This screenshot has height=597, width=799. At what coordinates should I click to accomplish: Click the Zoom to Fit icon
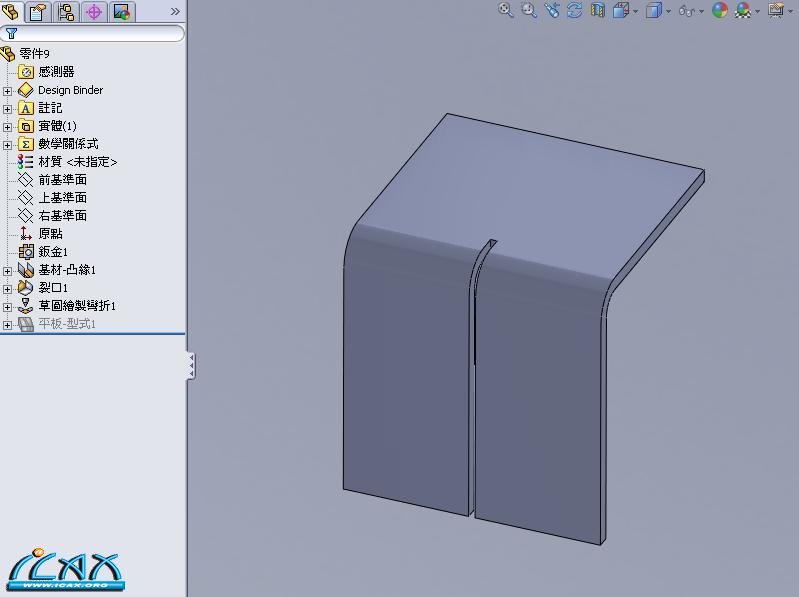[505, 10]
